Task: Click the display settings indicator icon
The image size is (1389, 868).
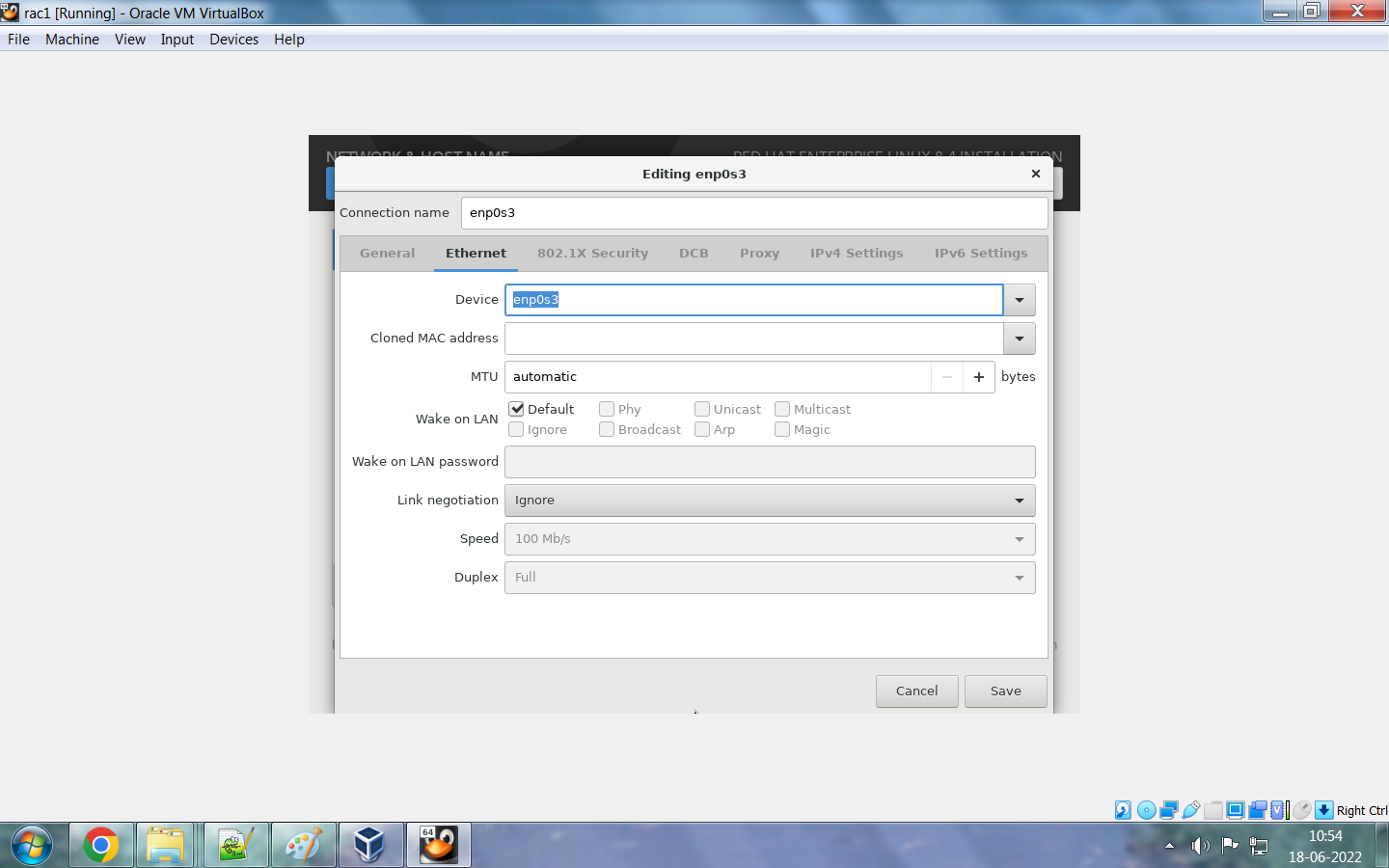Action: coord(1236,810)
